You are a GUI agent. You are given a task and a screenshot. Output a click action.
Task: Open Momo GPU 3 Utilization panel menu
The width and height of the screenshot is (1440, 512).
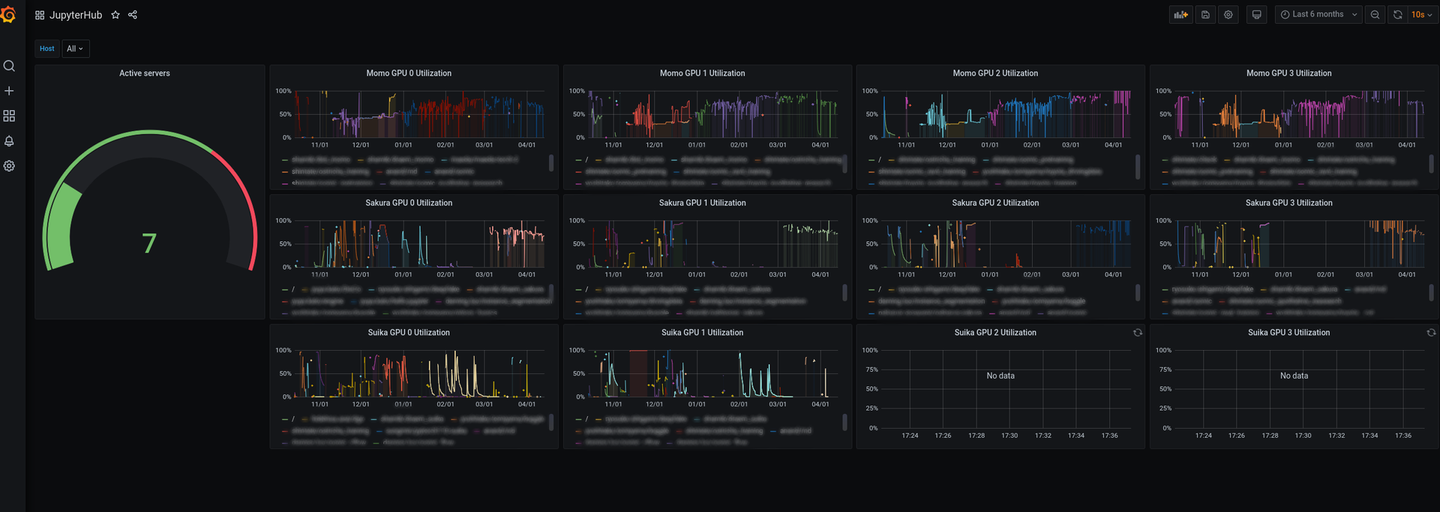coord(1288,73)
